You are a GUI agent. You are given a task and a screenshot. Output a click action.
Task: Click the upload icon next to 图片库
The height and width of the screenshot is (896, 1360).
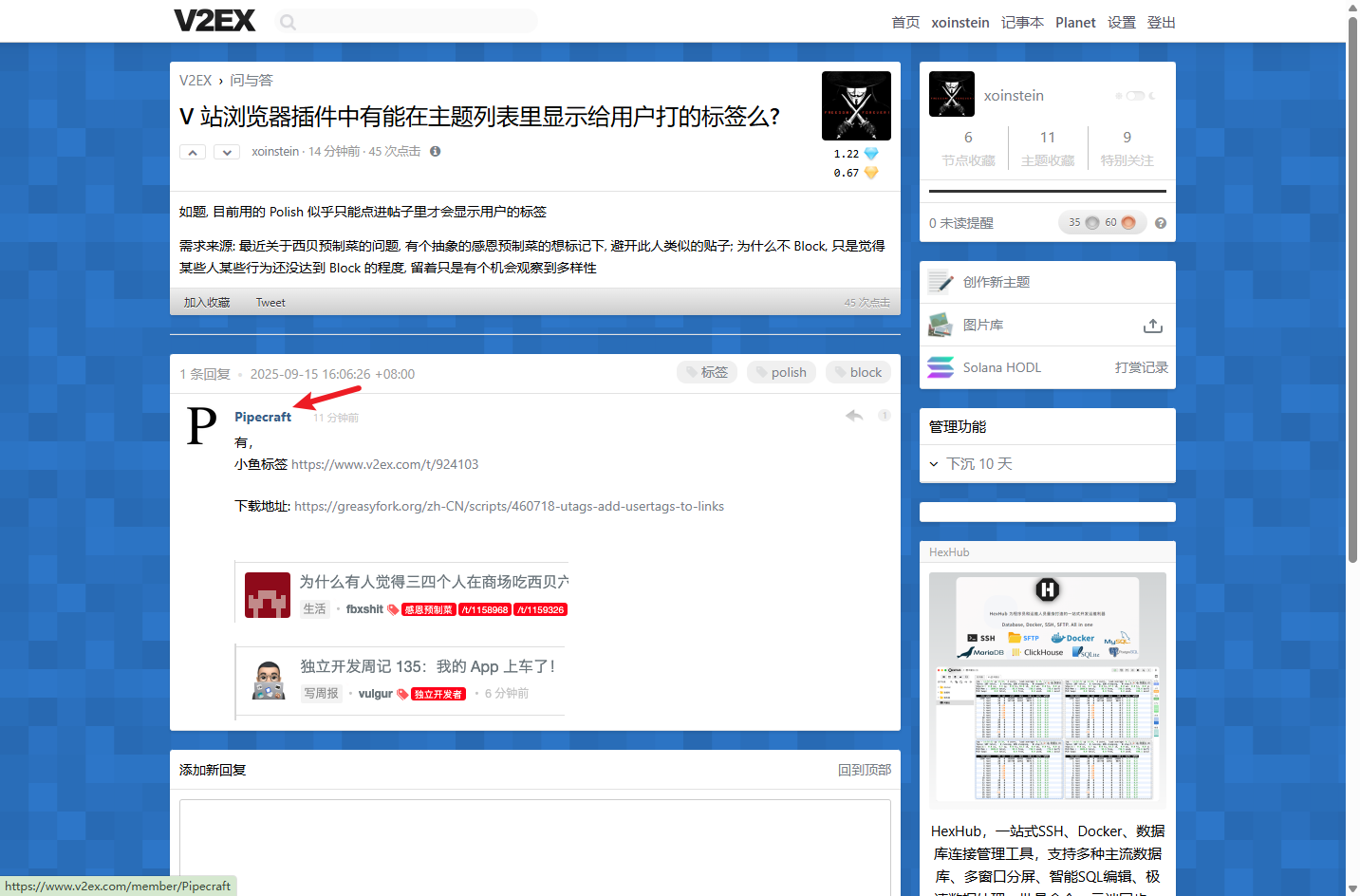tap(1152, 326)
